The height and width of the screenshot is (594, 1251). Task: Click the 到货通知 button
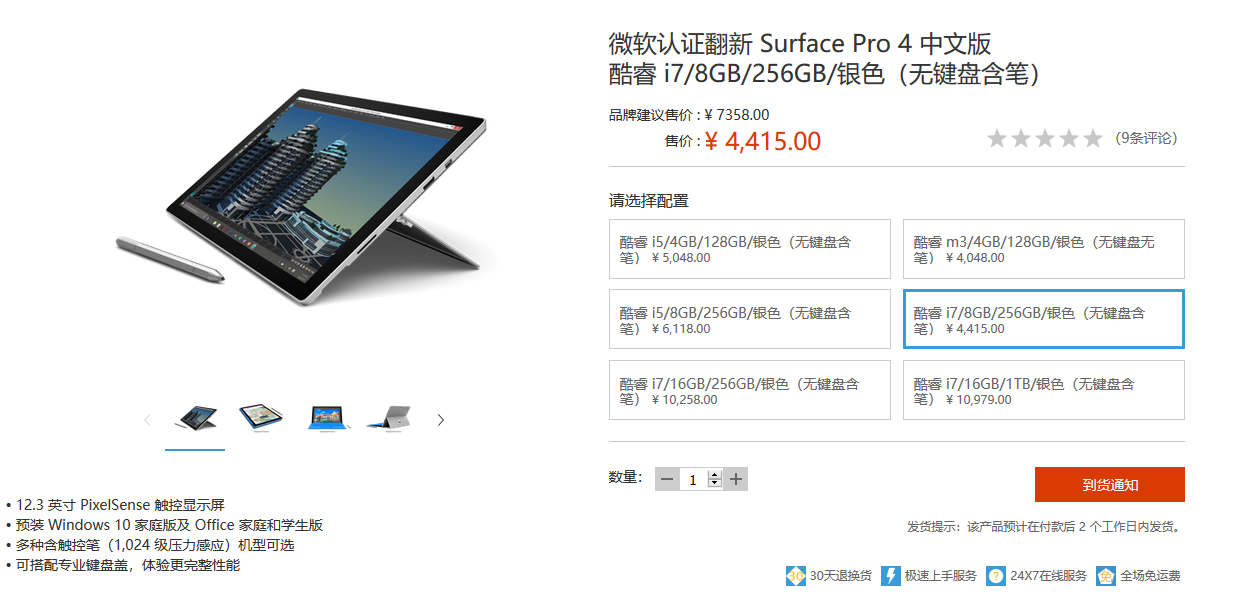(1110, 485)
